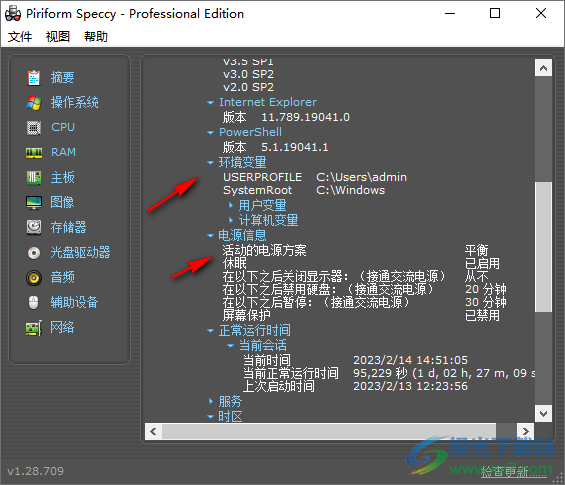The height and width of the screenshot is (485, 565).
Task: Select the CPU chip icon
Action: pos(34,128)
